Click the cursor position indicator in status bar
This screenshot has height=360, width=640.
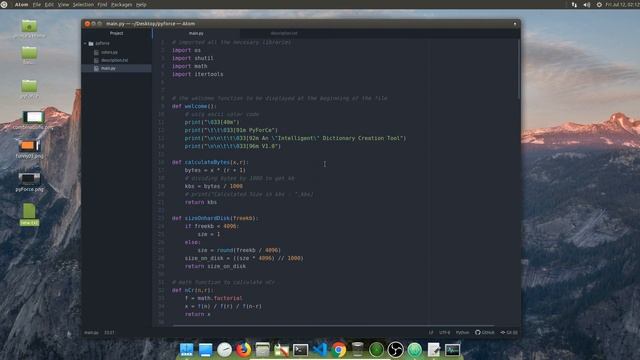tap(109, 333)
